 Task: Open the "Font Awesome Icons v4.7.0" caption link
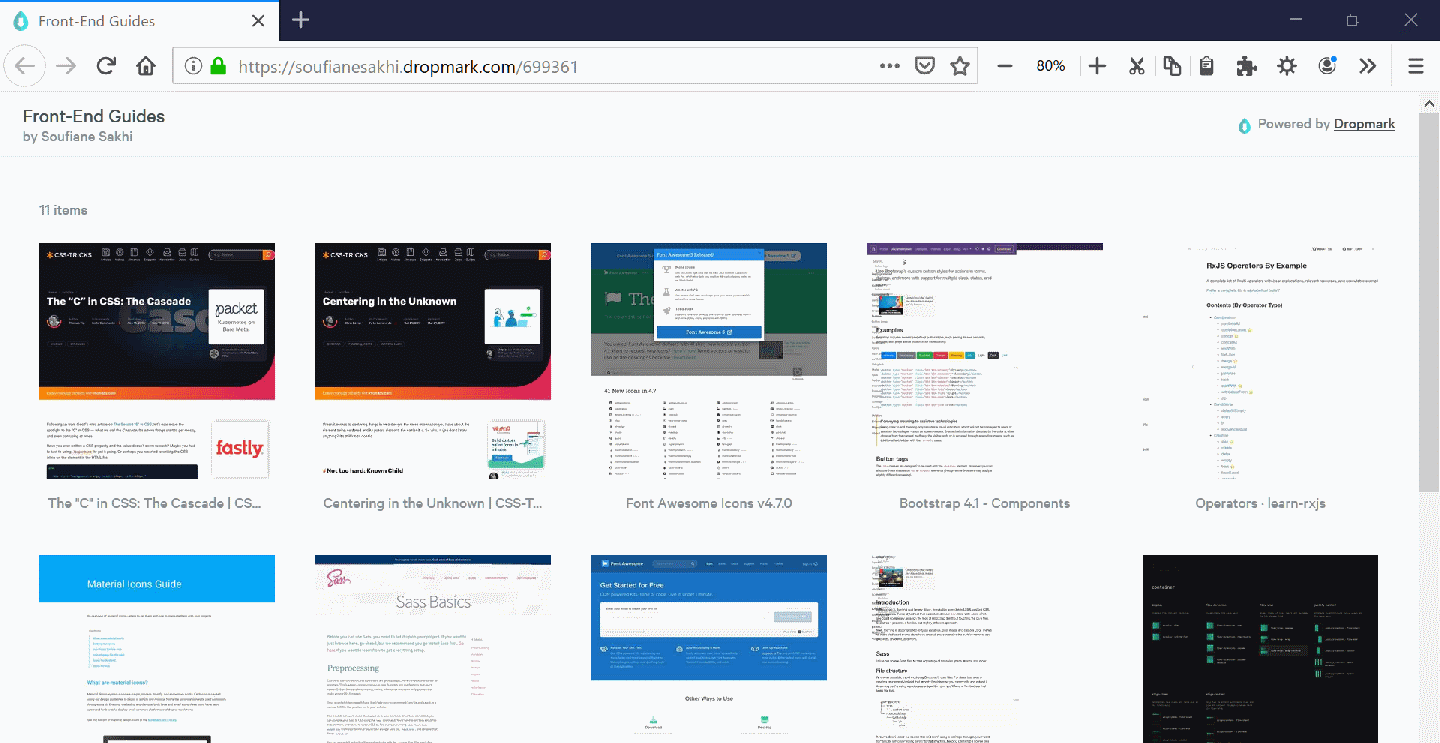[709, 503]
